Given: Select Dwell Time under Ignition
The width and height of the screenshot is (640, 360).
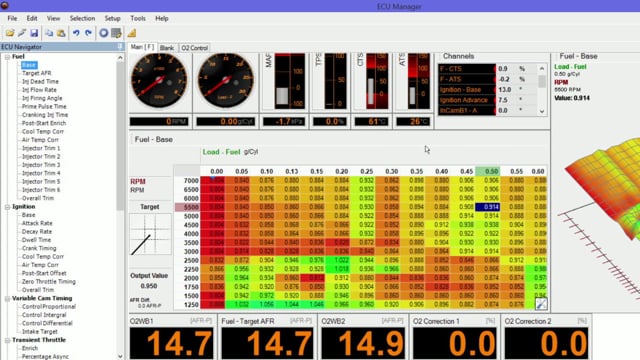Looking at the screenshot, I should [36, 240].
